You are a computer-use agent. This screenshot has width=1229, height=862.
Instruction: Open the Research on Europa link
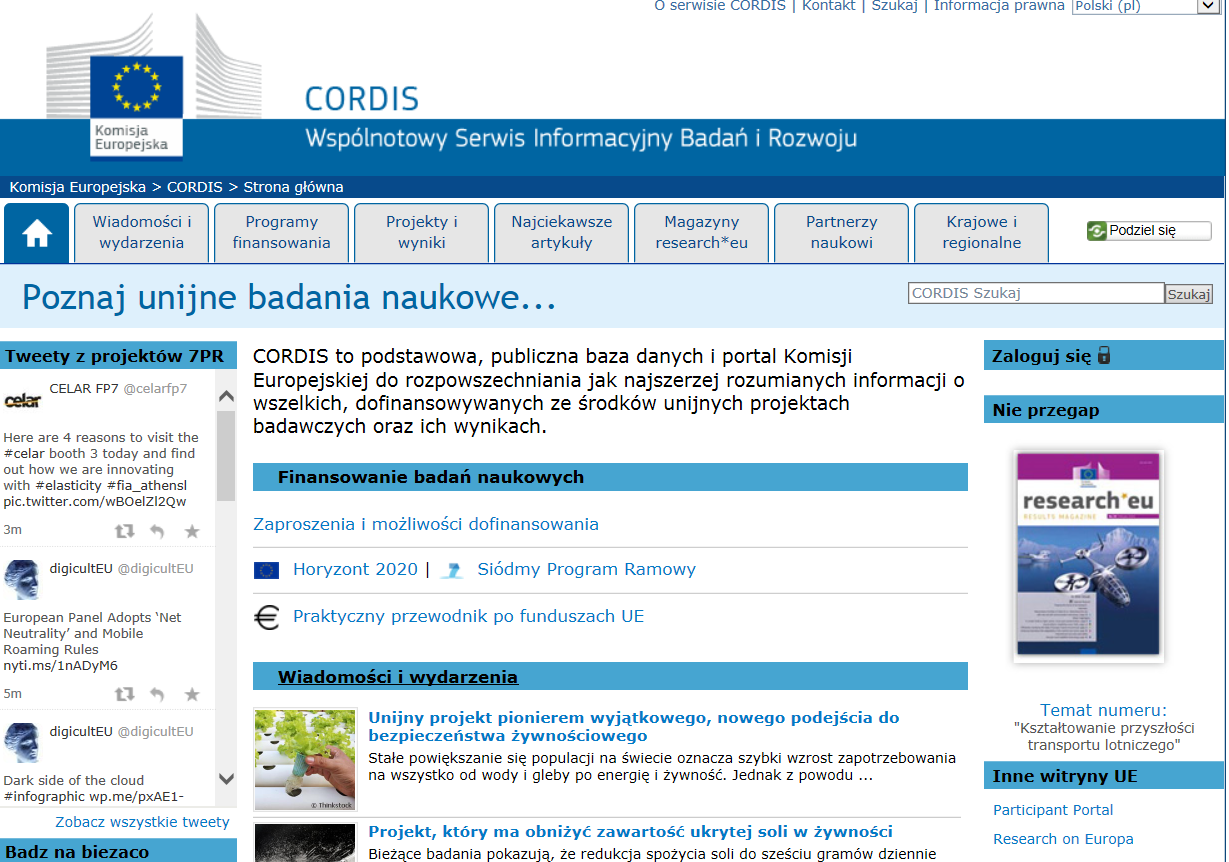1063,839
